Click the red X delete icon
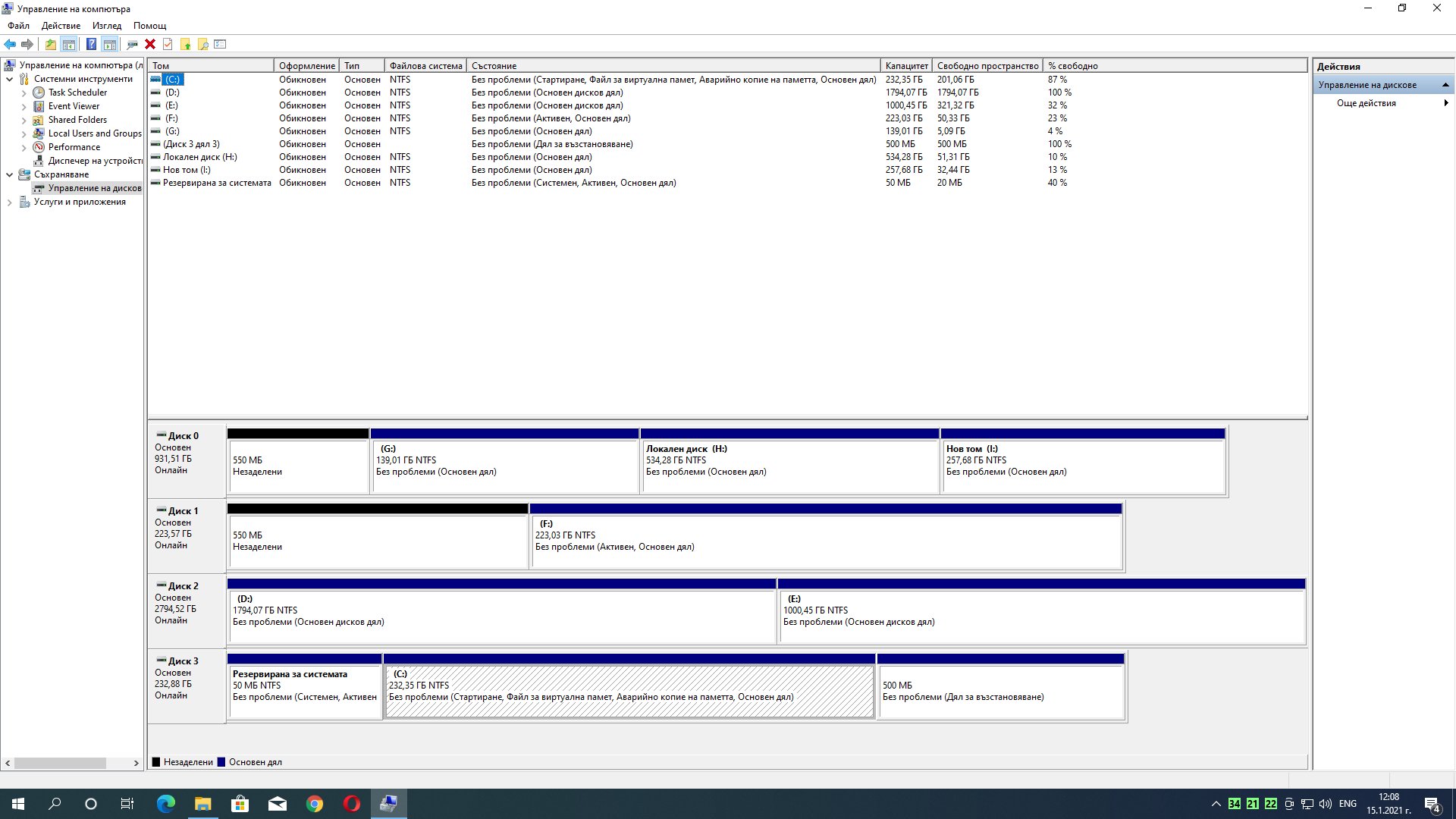This screenshot has height=819, width=1456. coord(150,44)
